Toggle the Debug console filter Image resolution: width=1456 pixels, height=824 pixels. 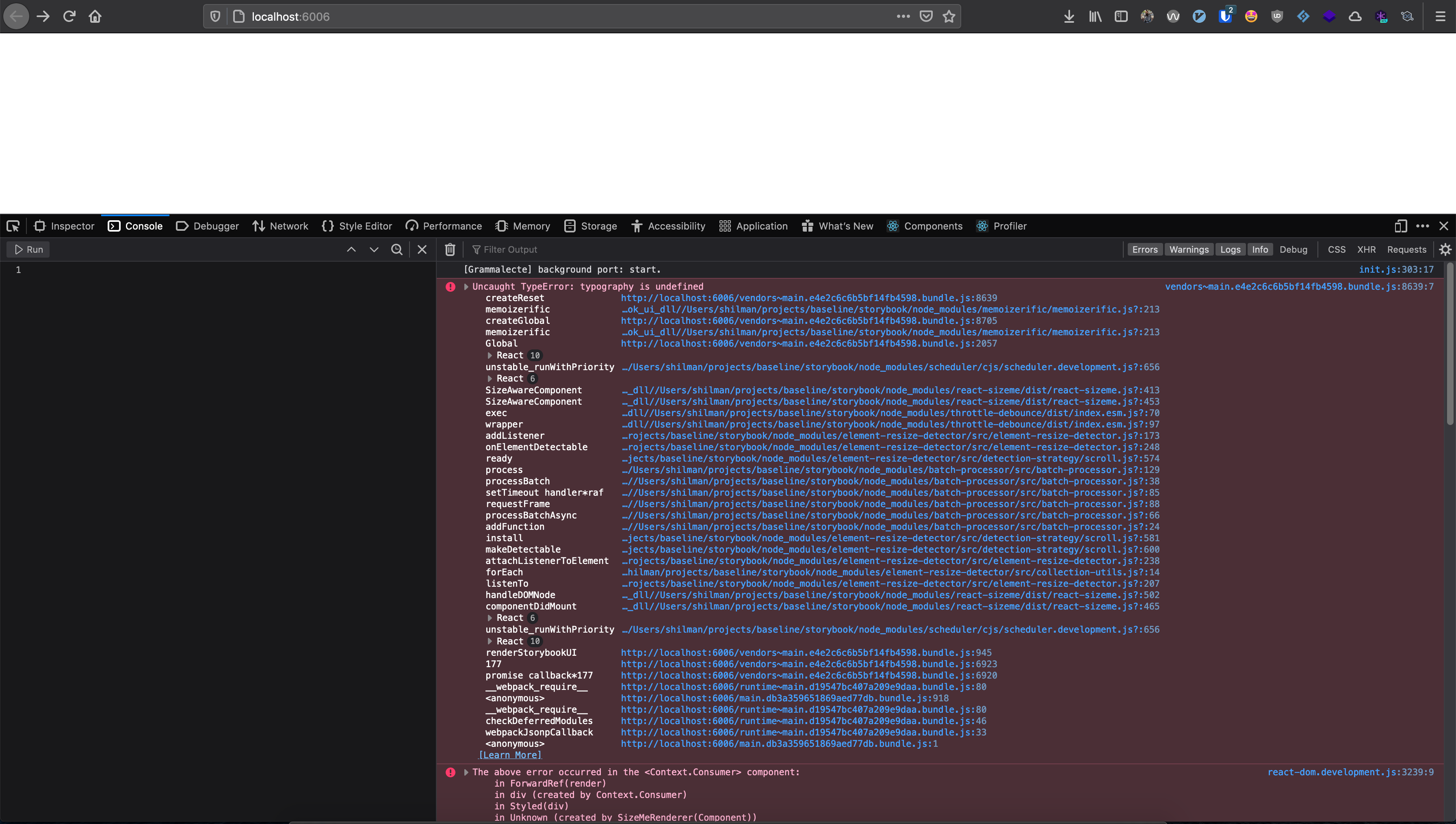(x=1293, y=249)
